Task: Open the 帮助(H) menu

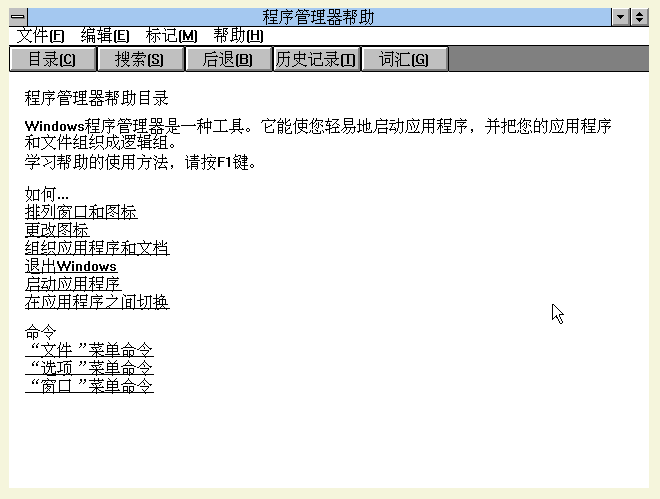Action: pos(238,36)
